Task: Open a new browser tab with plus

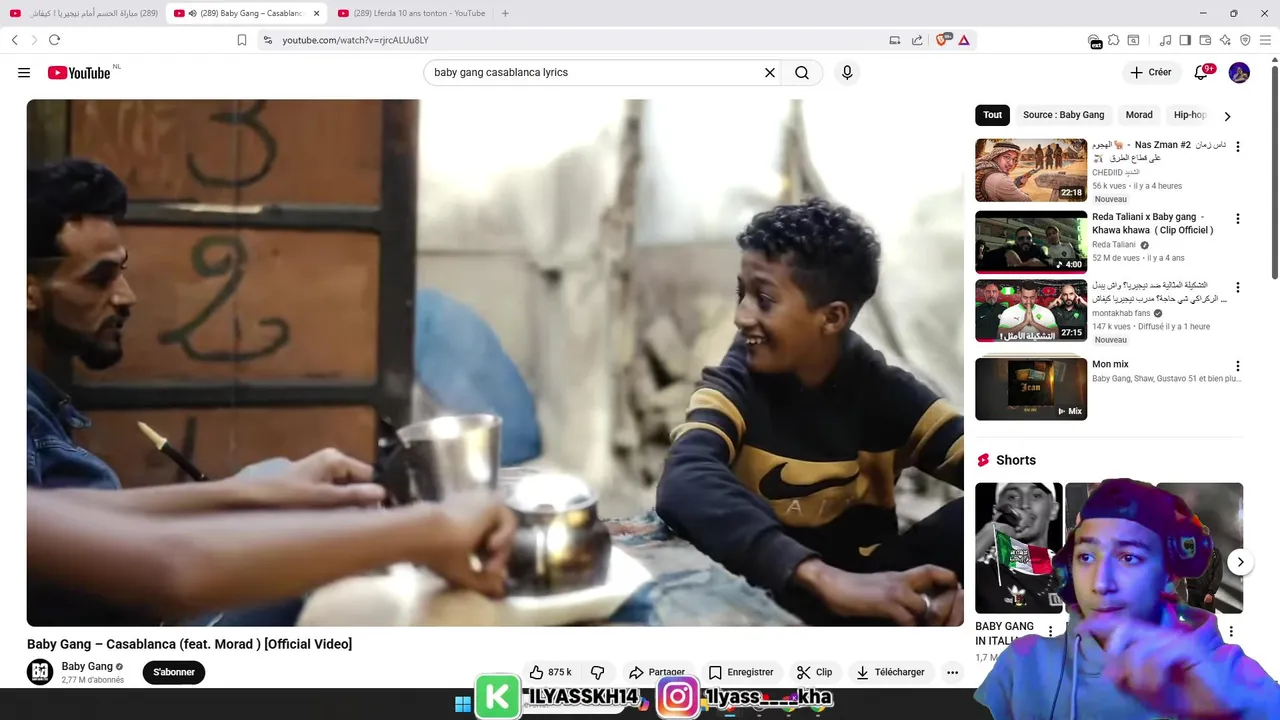Action: tap(505, 13)
